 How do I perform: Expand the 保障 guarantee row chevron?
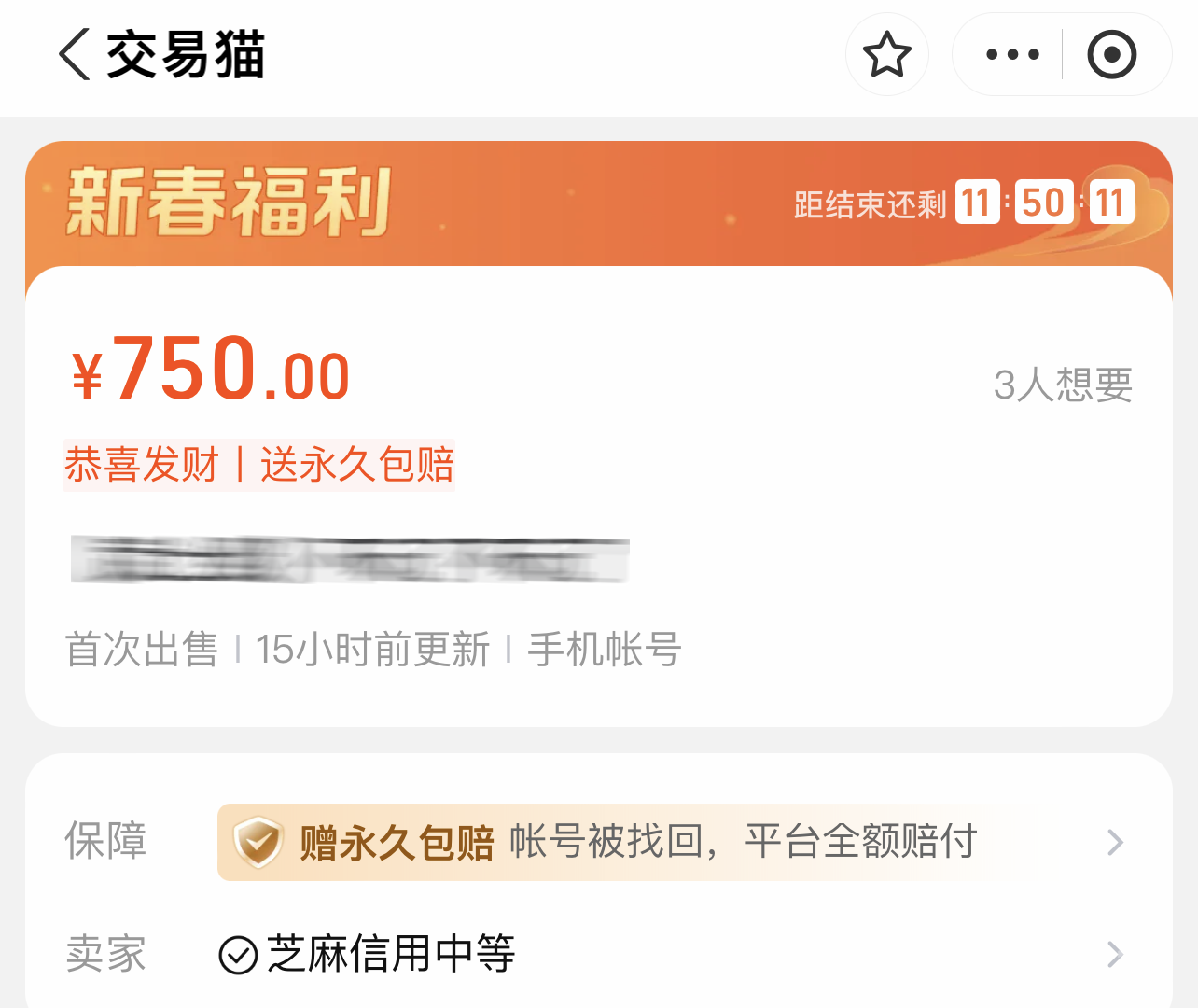point(1115,842)
